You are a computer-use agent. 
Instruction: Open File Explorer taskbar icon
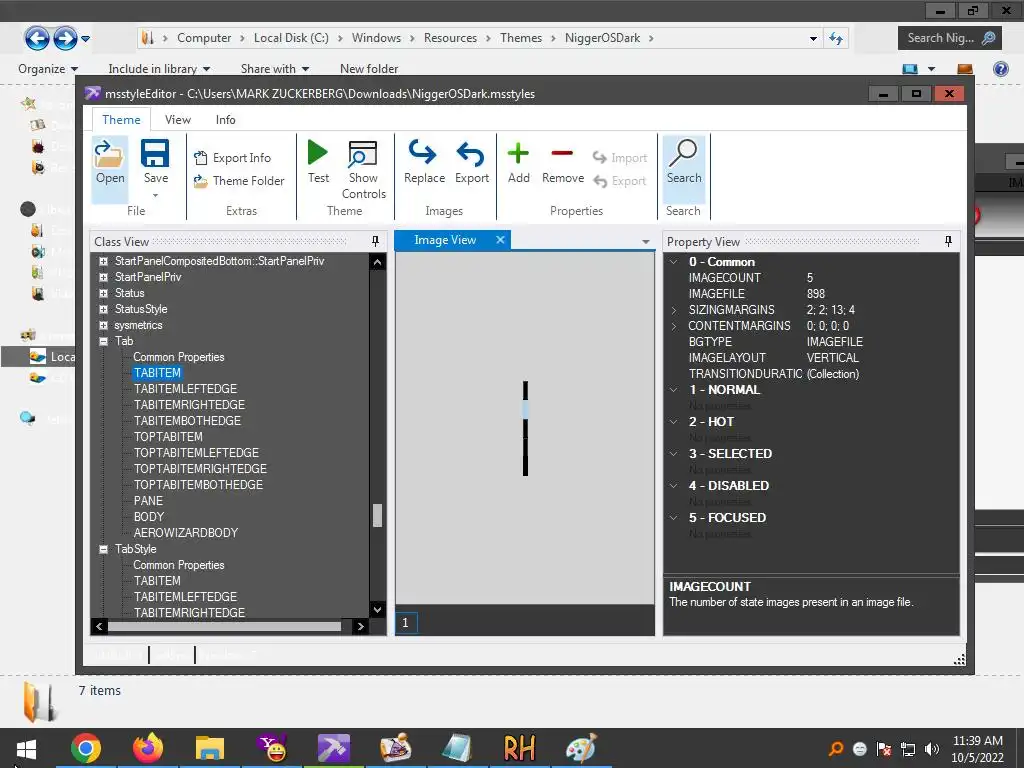point(210,748)
